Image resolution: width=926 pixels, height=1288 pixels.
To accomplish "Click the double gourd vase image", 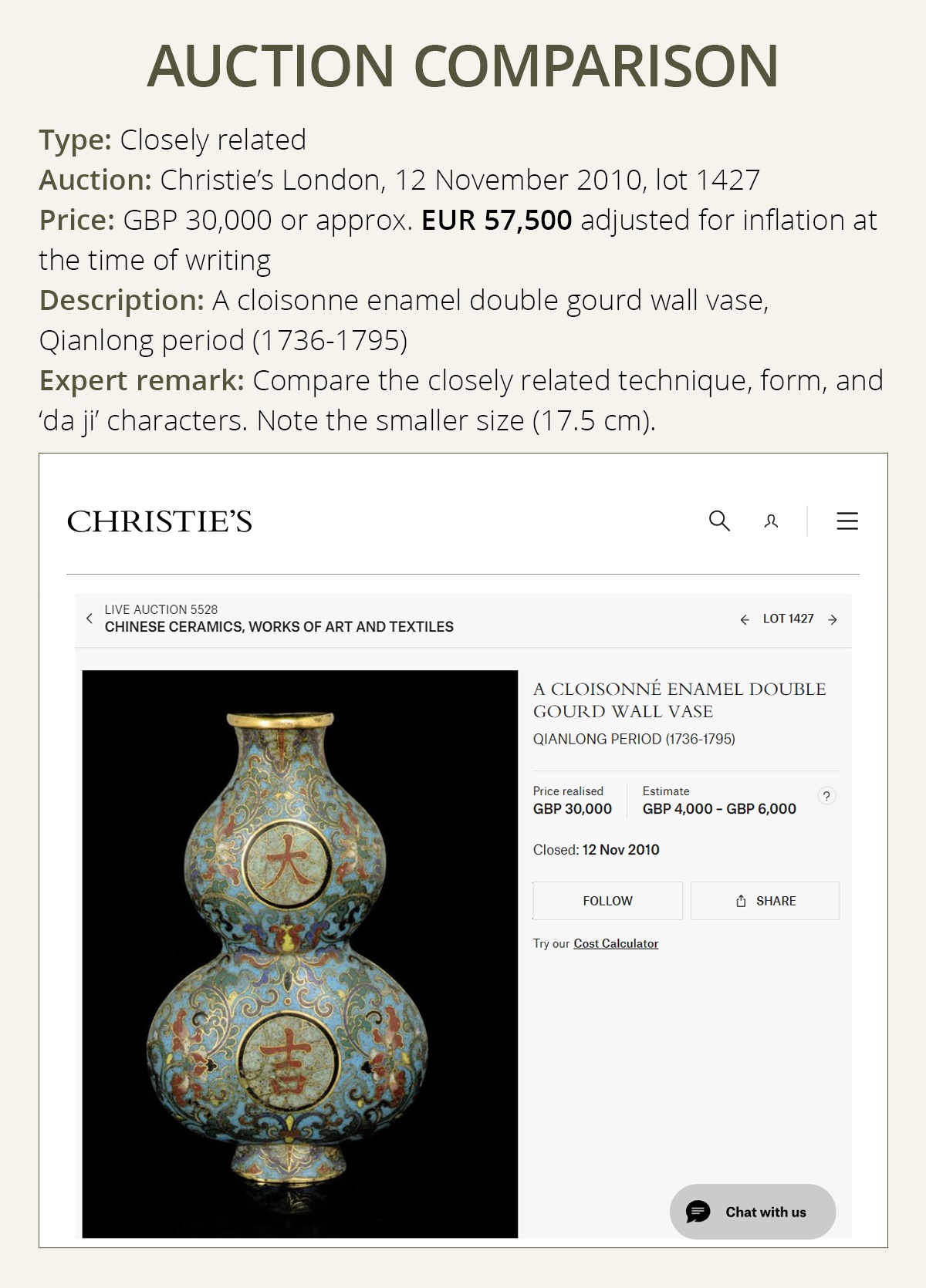I will 299,953.
